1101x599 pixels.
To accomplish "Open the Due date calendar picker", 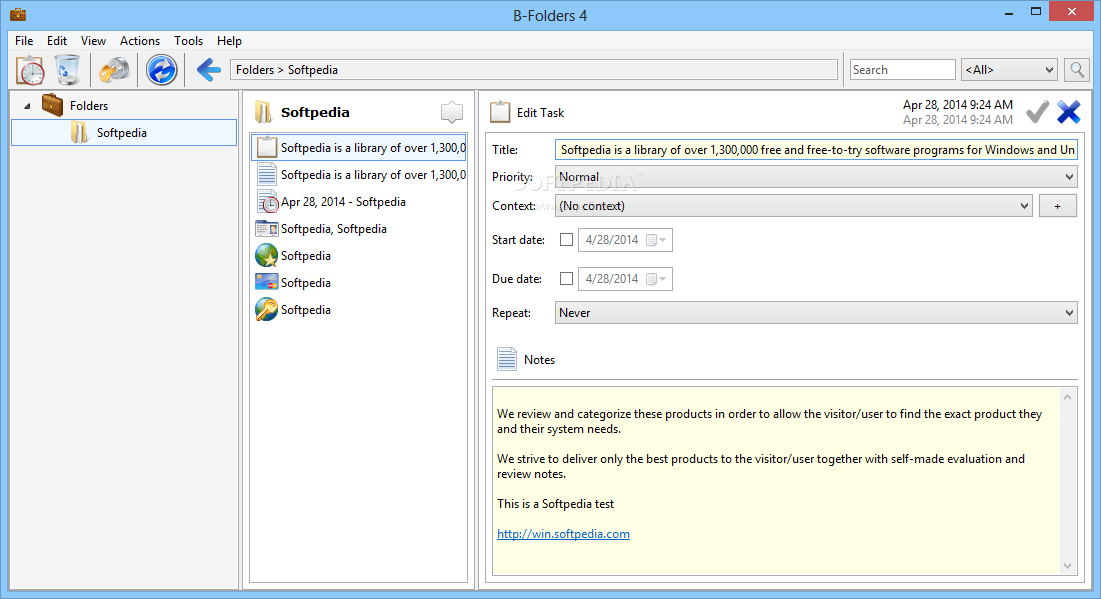I will click(657, 279).
